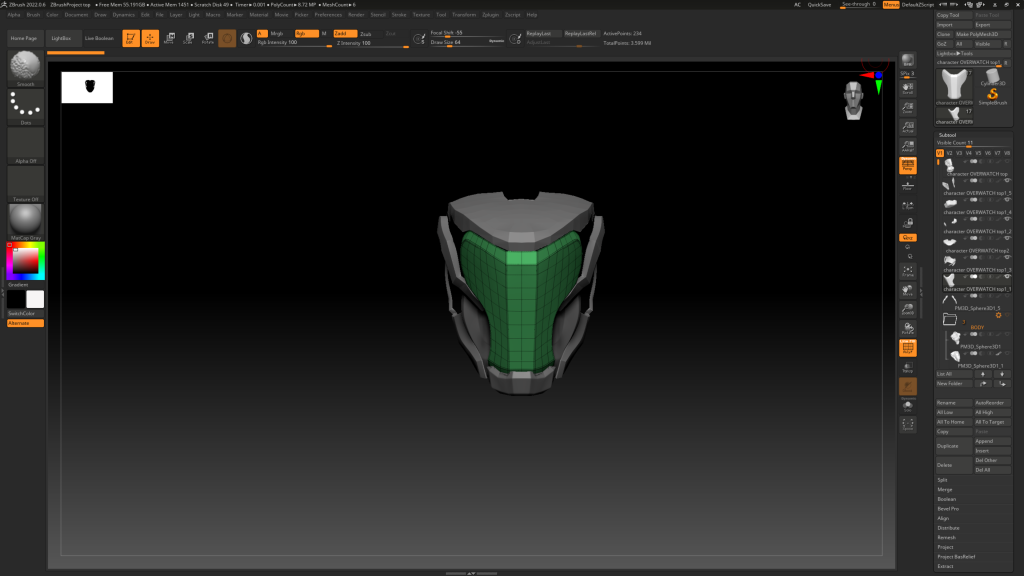Viewport: 1024px width, 576px height.
Task: Adjust the Draw Size slider
Action: point(467,43)
